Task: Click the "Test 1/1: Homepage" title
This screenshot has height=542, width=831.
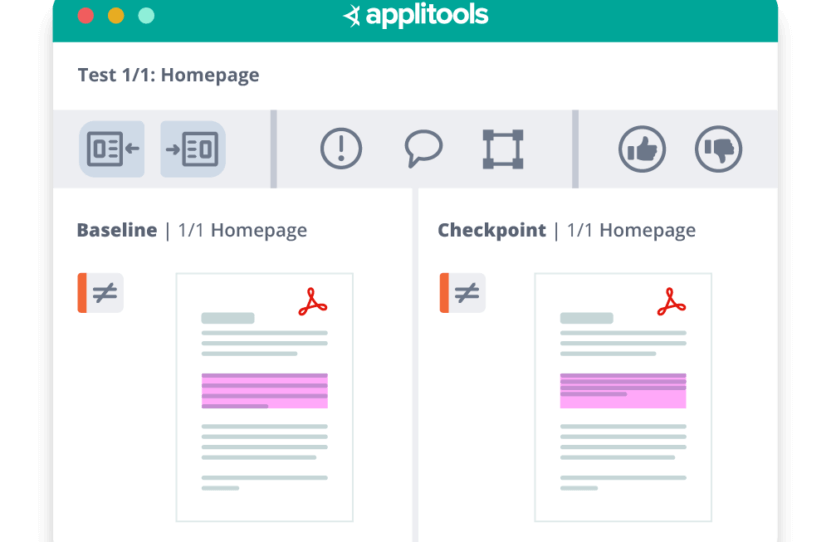Action: tap(169, 75)
